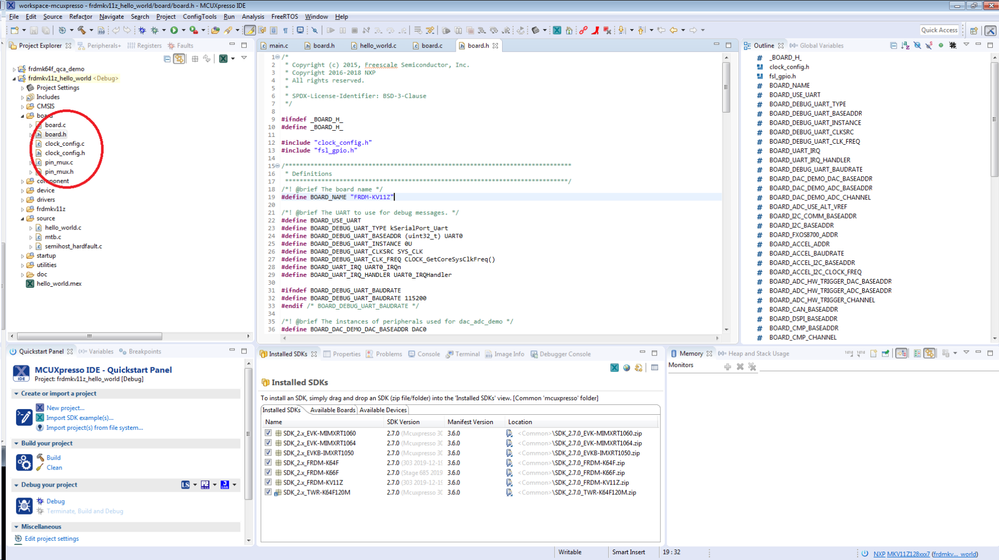Collapse the source folder tree node
This screenshot has width=999, height=560.
point(23,218)
